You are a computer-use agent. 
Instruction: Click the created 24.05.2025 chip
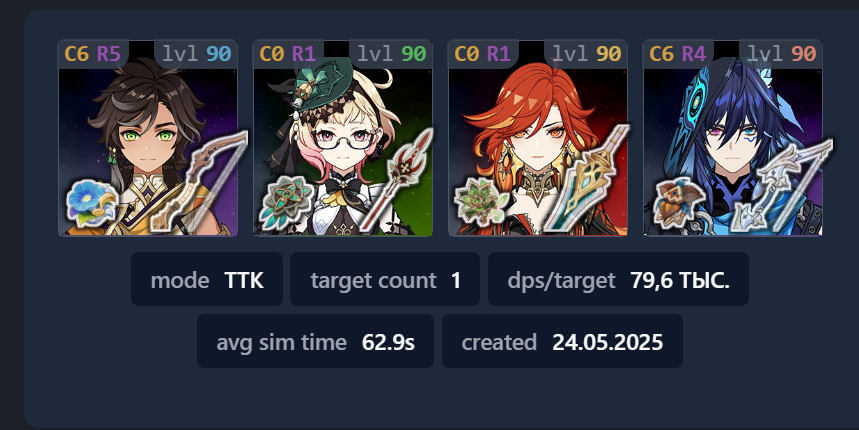(563, 341)
